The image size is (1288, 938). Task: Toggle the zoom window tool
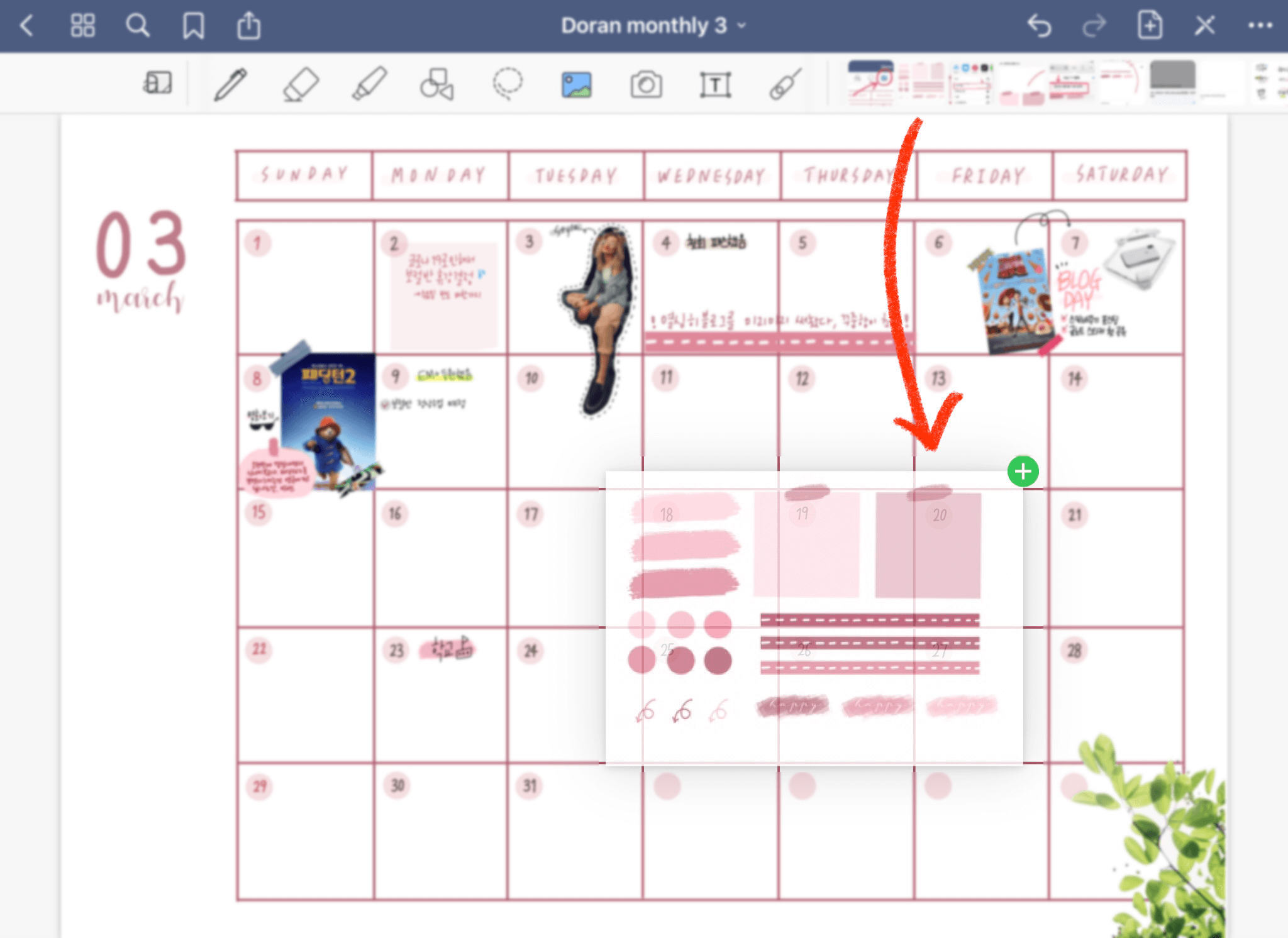pos(157,83)
